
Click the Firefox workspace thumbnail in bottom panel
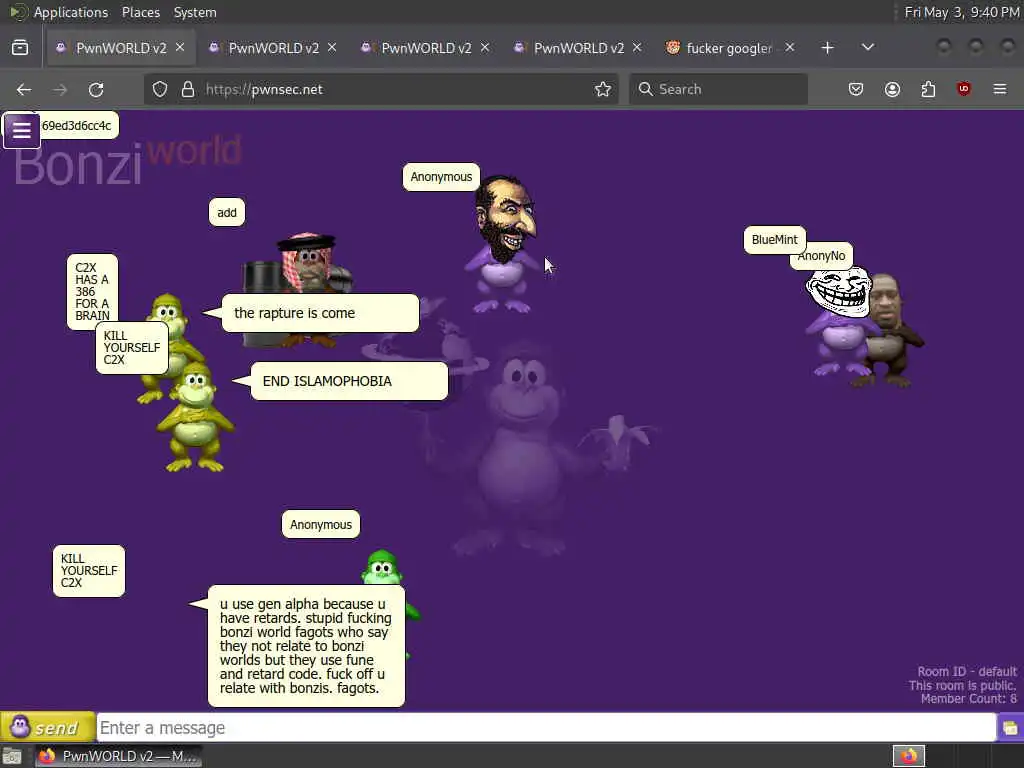(x=908, y=756)
